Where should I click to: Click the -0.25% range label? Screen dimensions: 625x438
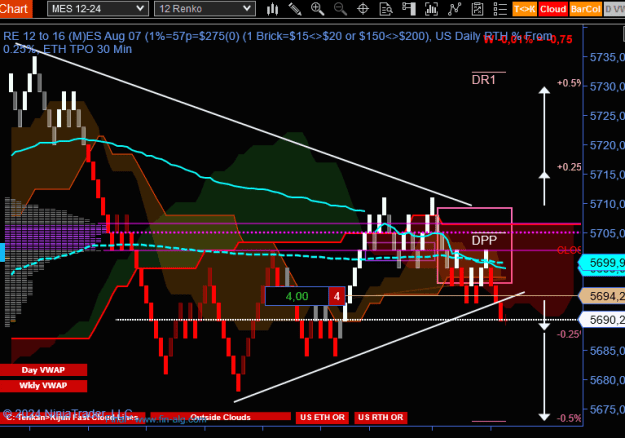tap(569, 334)
